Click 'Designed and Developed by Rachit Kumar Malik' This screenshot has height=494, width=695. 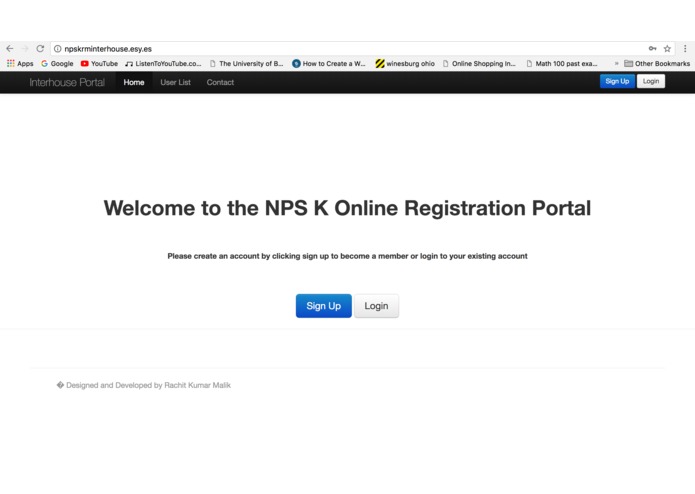click(148, 385)
